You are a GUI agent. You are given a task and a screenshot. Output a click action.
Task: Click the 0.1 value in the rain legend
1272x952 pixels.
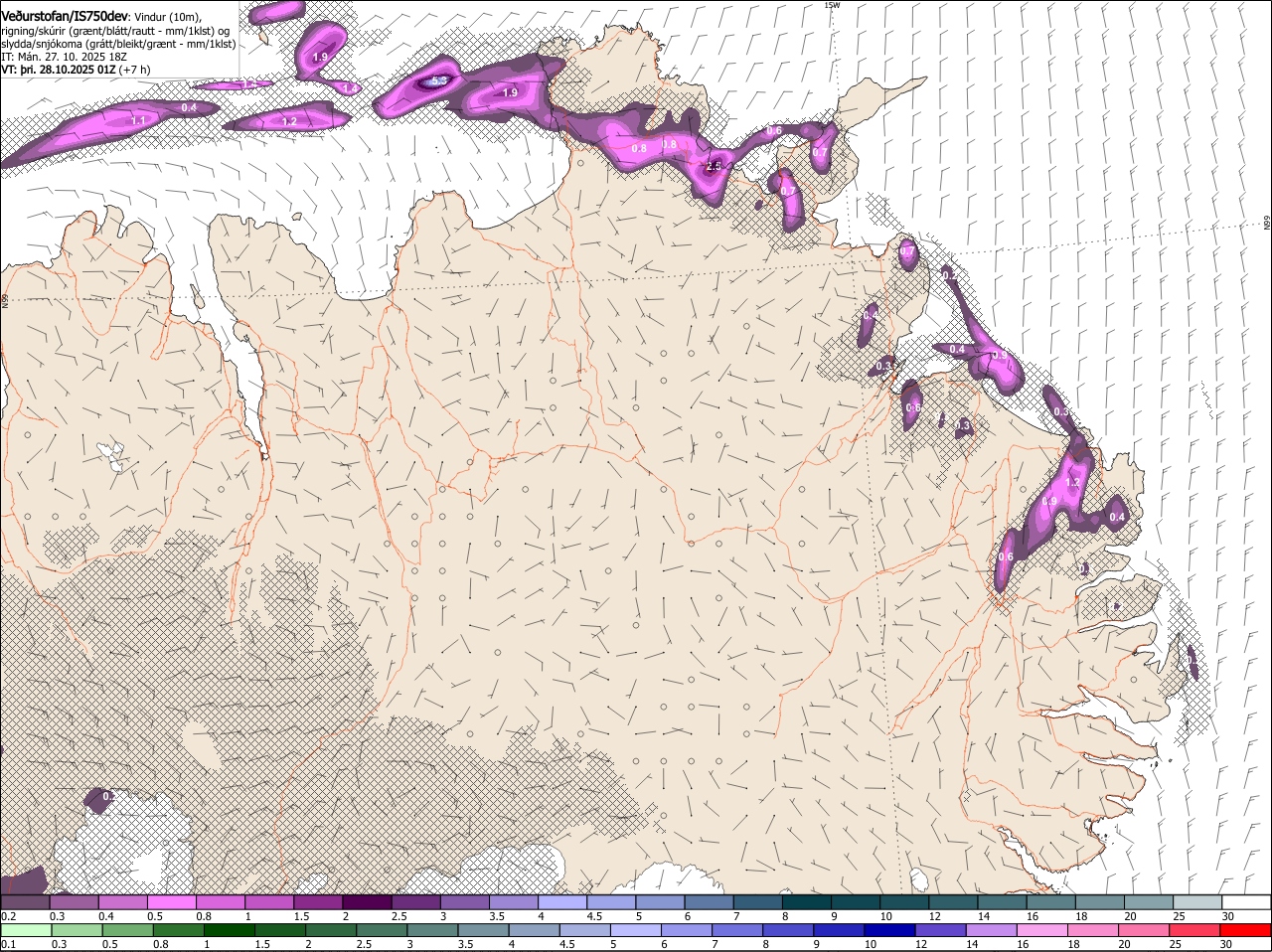pyautogui.click(x=9, y=945)
